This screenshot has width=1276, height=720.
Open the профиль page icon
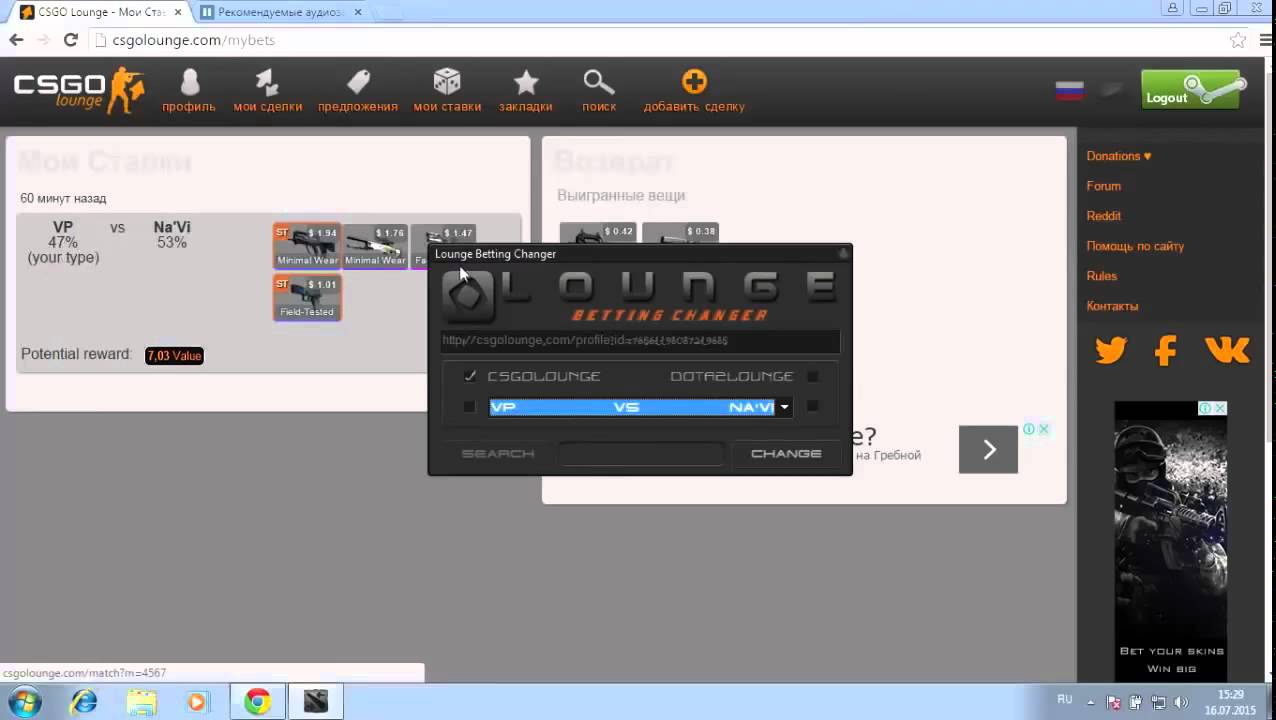(x=189, y=83)
